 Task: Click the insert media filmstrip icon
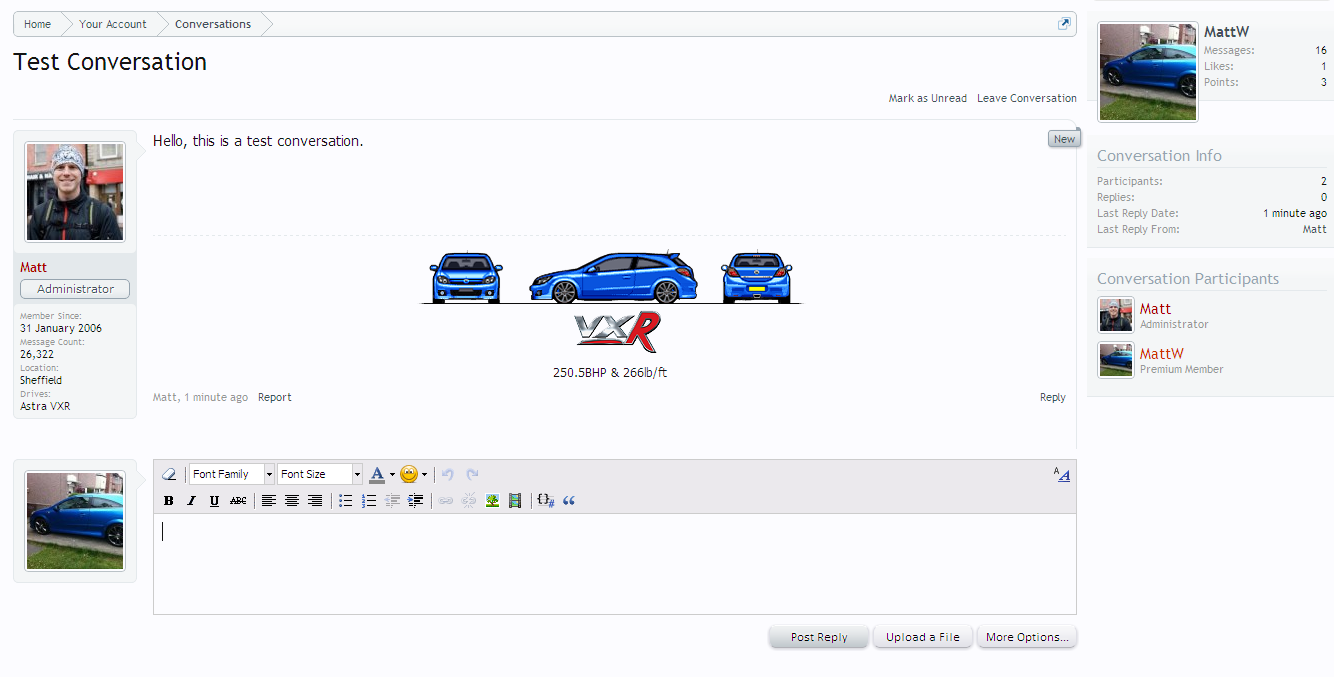point(515,501)
